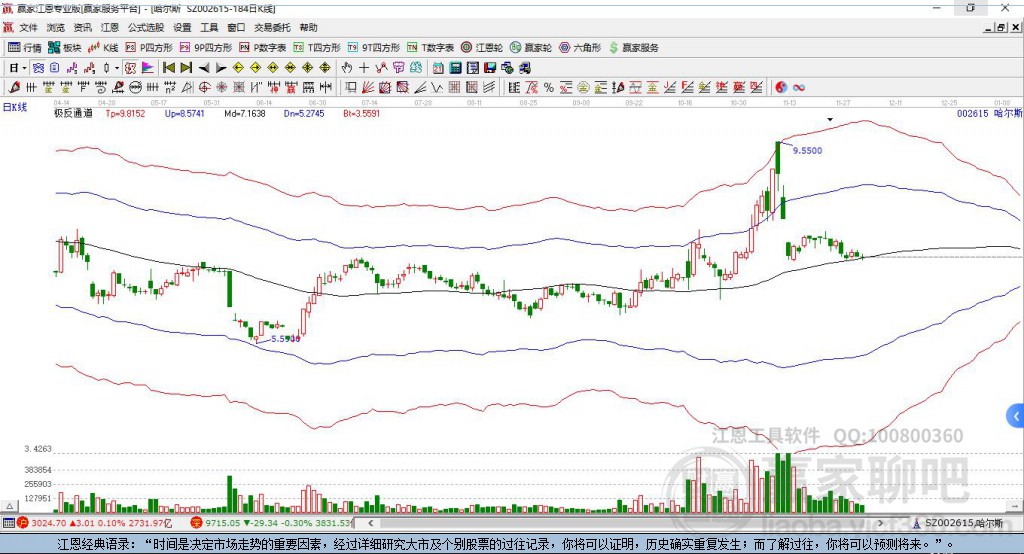Jump to last bar with green skip-forward icon

[x=186, y=68]
